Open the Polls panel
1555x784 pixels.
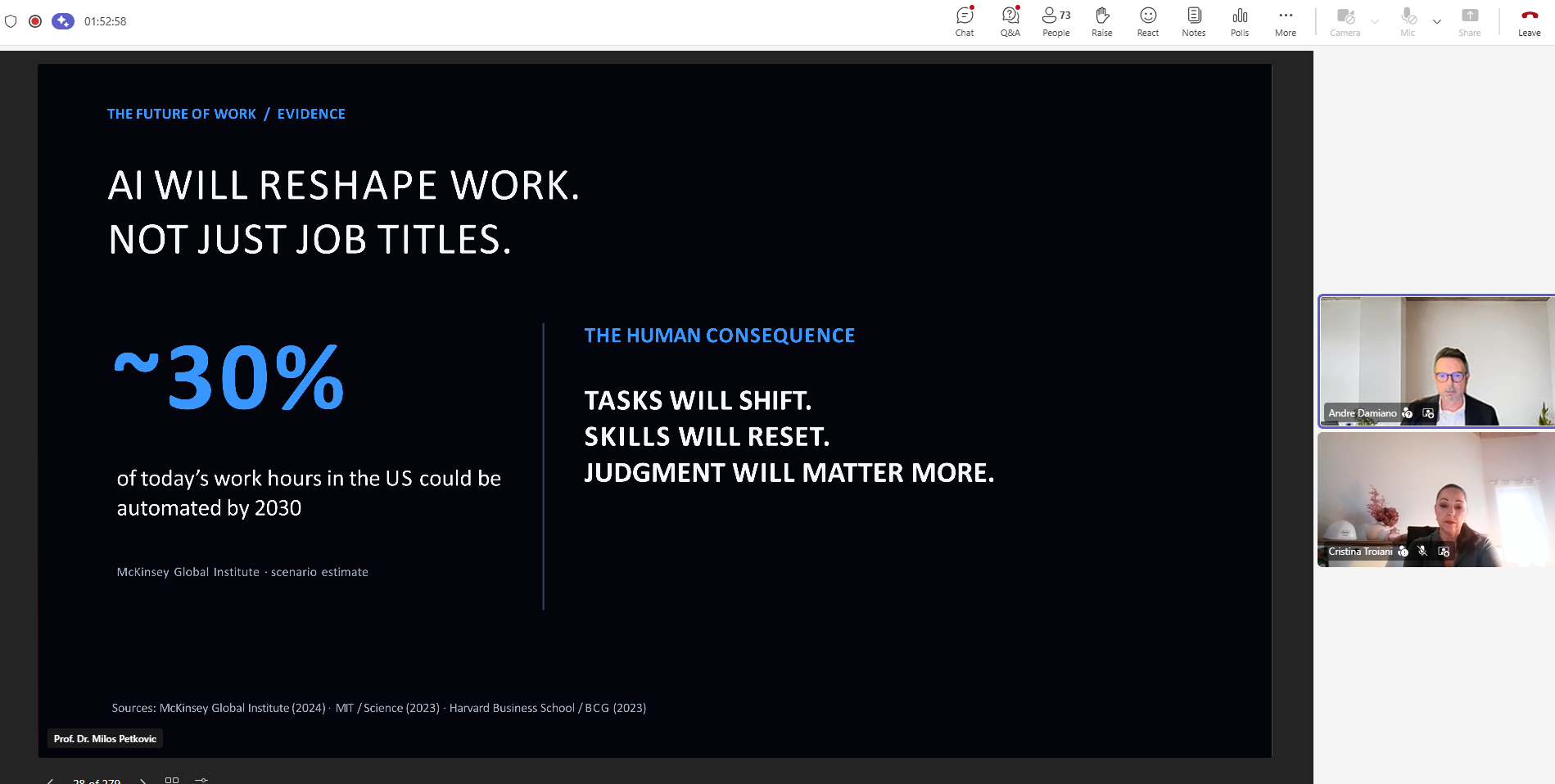1240,22
